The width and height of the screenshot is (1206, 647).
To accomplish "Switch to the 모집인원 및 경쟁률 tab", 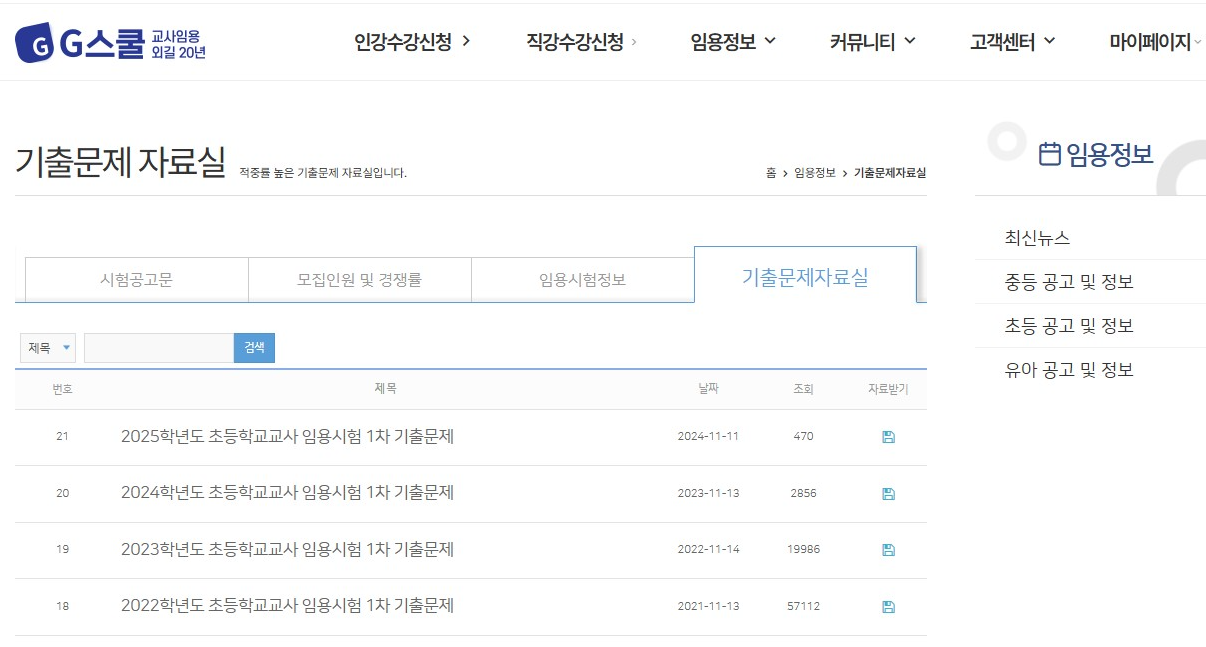I will click(x=358, y=280).
